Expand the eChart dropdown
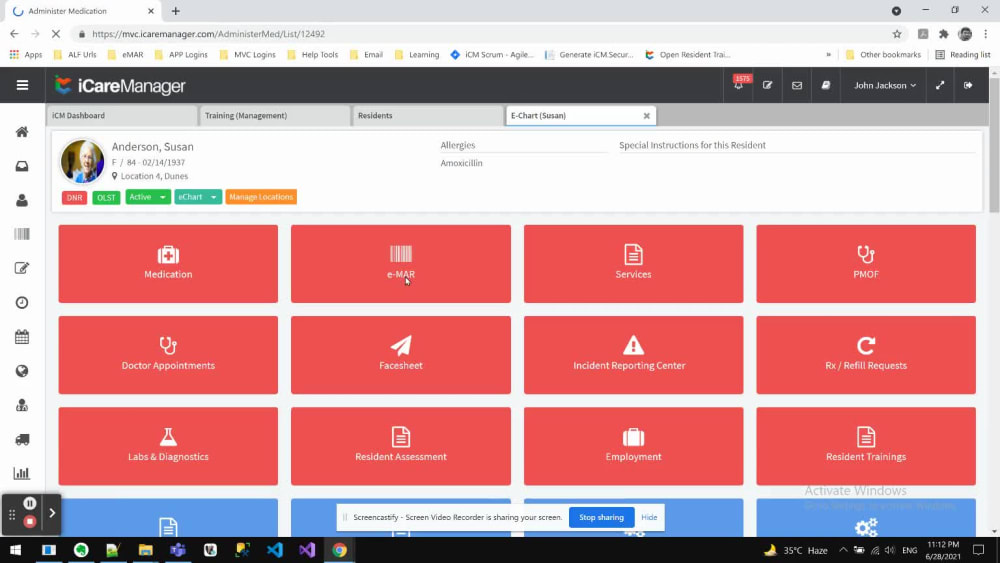1000x563 pixels. [x=198, y=197]
